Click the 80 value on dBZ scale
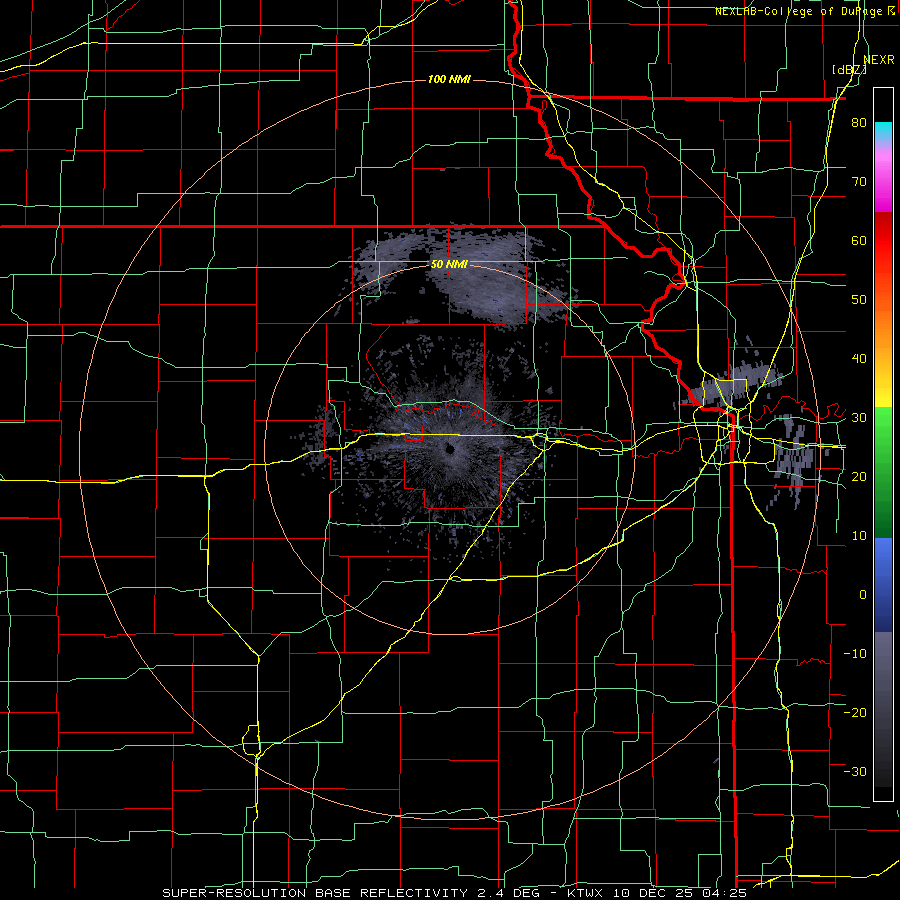The width and height of the screenshot is (900, 900). click(x=859, y=123)
